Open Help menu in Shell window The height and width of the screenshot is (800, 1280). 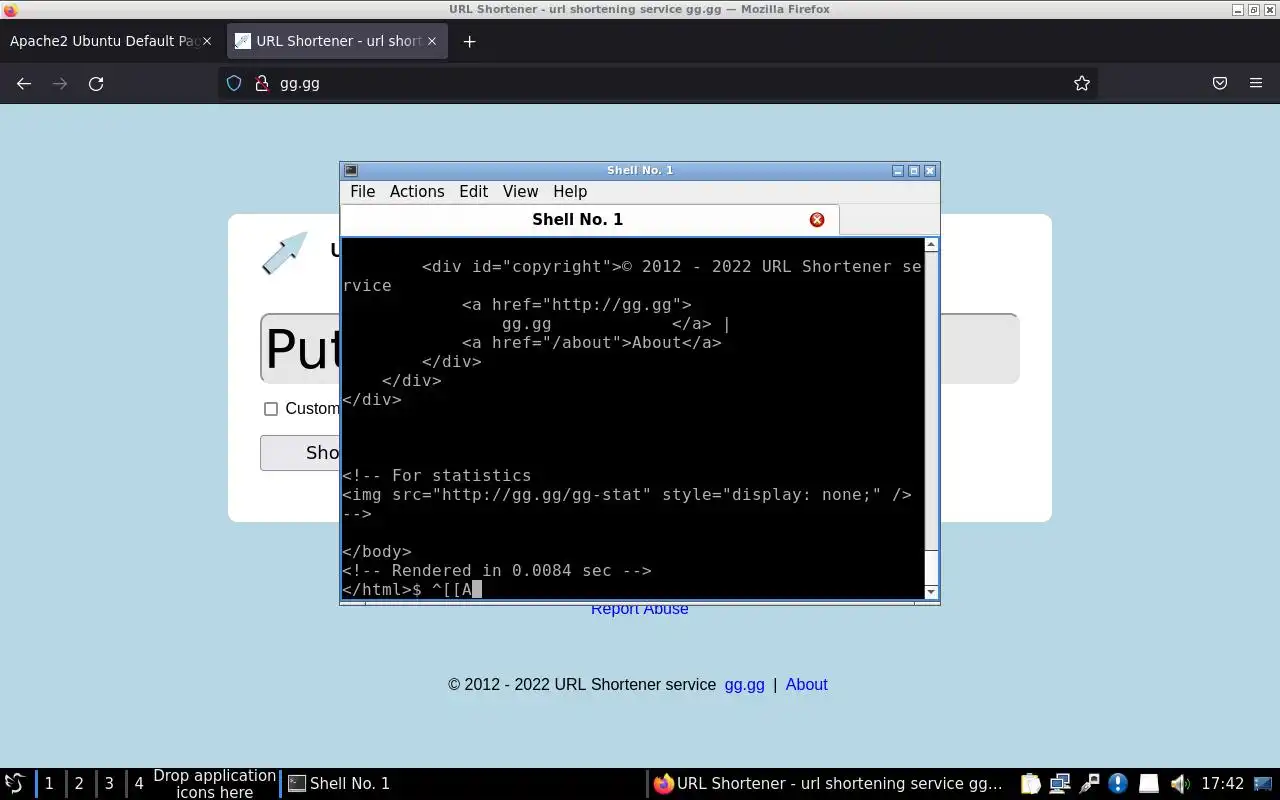pos(570,191)
